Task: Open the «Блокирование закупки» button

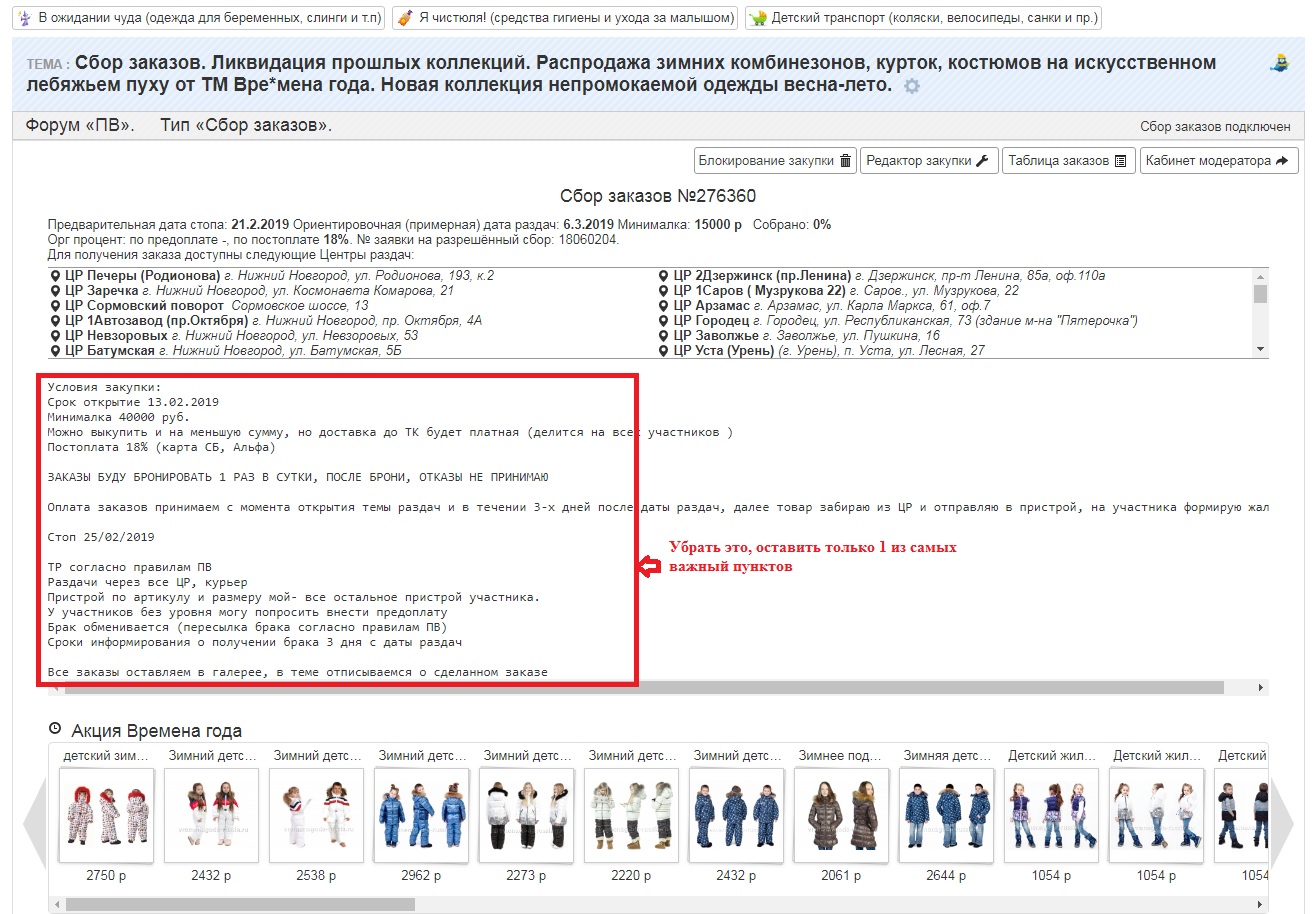Action: (775, 161)
